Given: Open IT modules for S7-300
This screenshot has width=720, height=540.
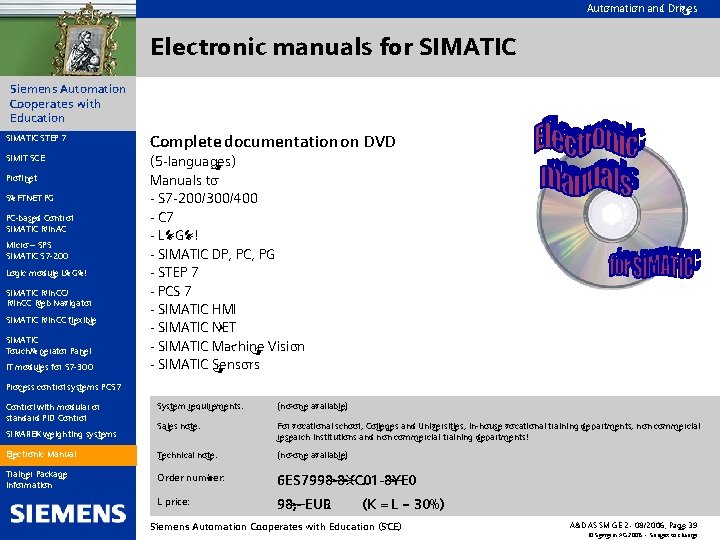Looking at the screenshot, I should click(x=50, y=367).
